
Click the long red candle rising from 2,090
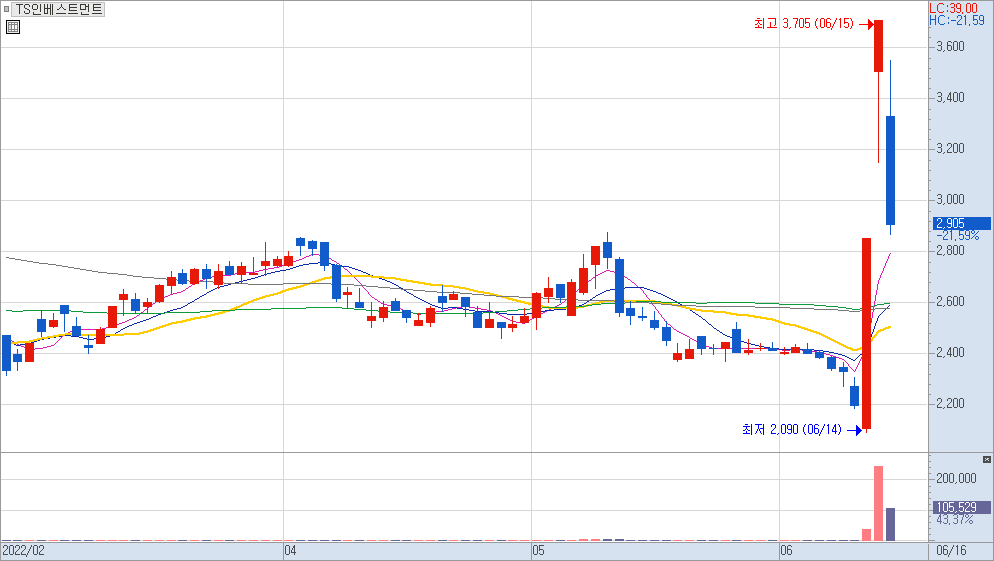[x=867, y=333]
